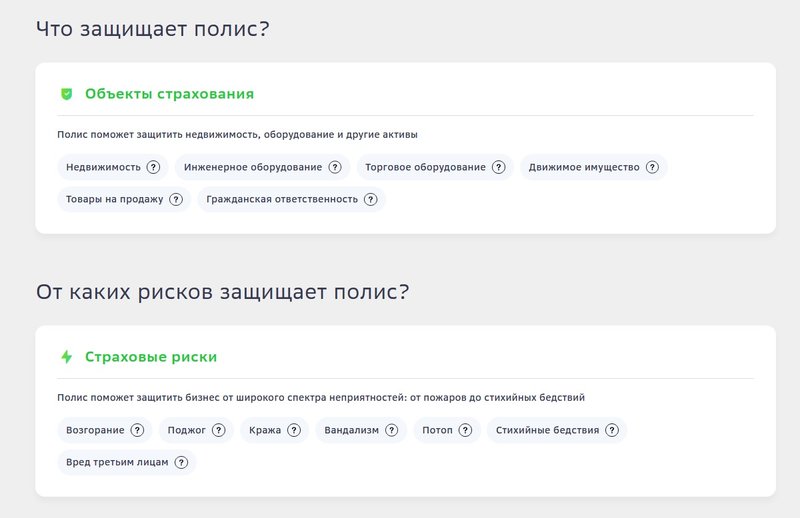Choose the Движимое имущество label
This screenshot has height=518, width=800.
tap(584, 167)
